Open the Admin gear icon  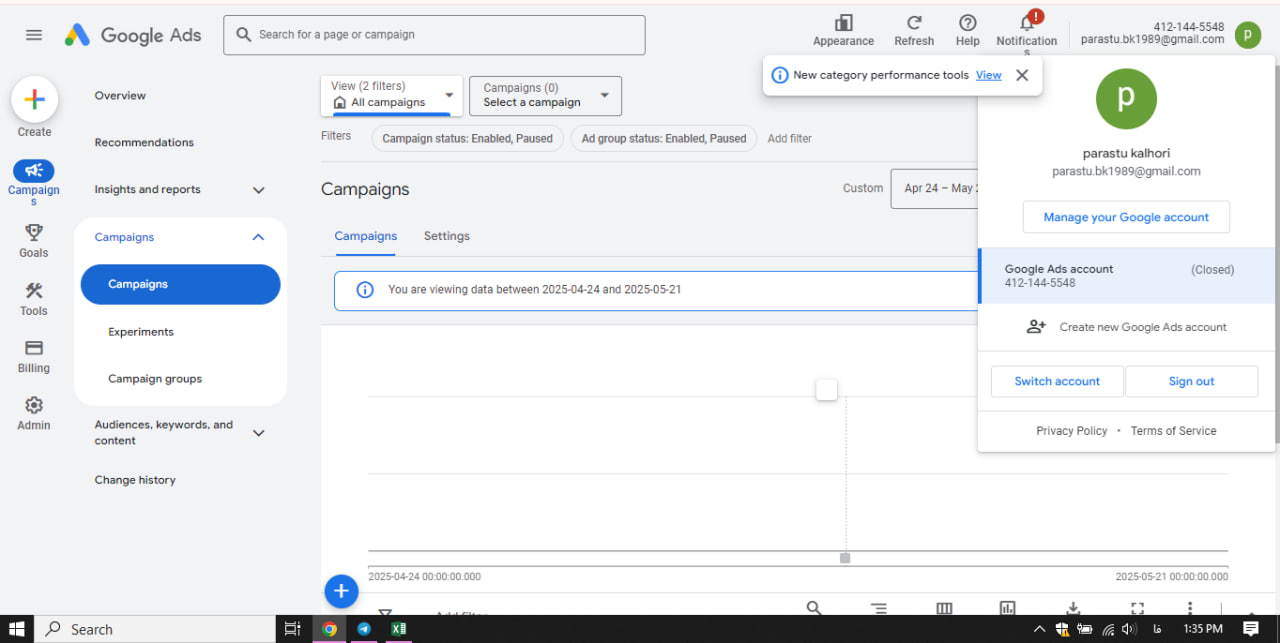(34, 405)
